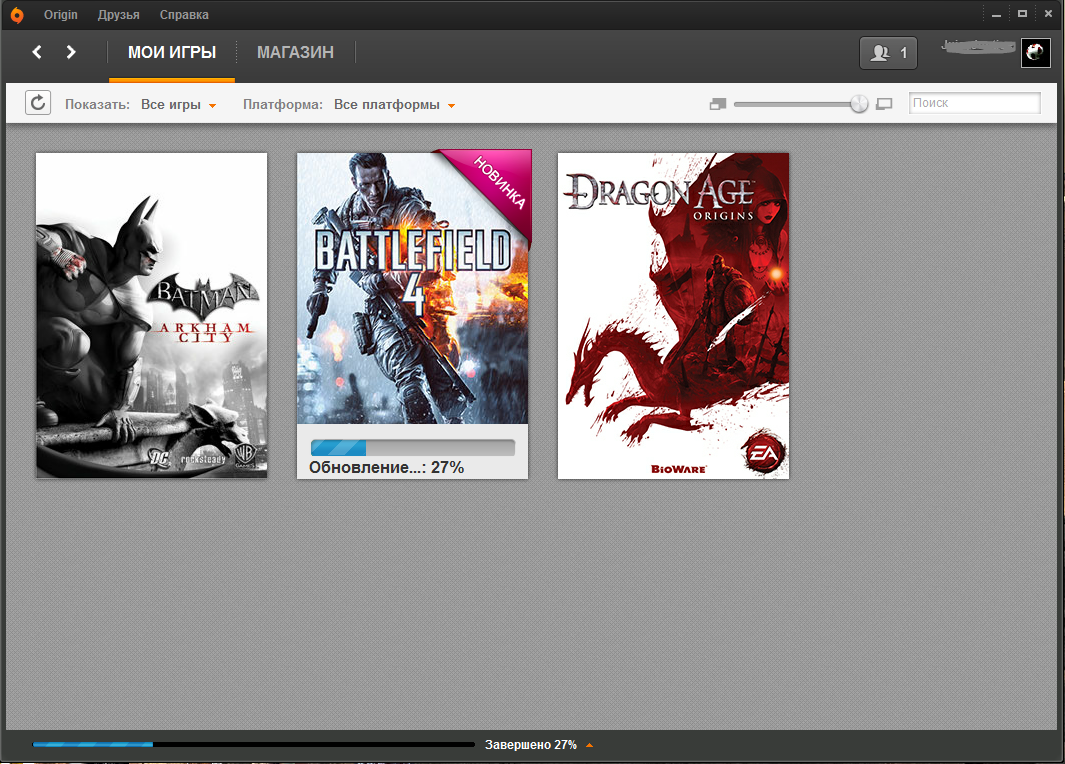The image size is (1065, 764).
Task: Switch to the МОИ ИГРЫ tab
Action: pos(172,52)
